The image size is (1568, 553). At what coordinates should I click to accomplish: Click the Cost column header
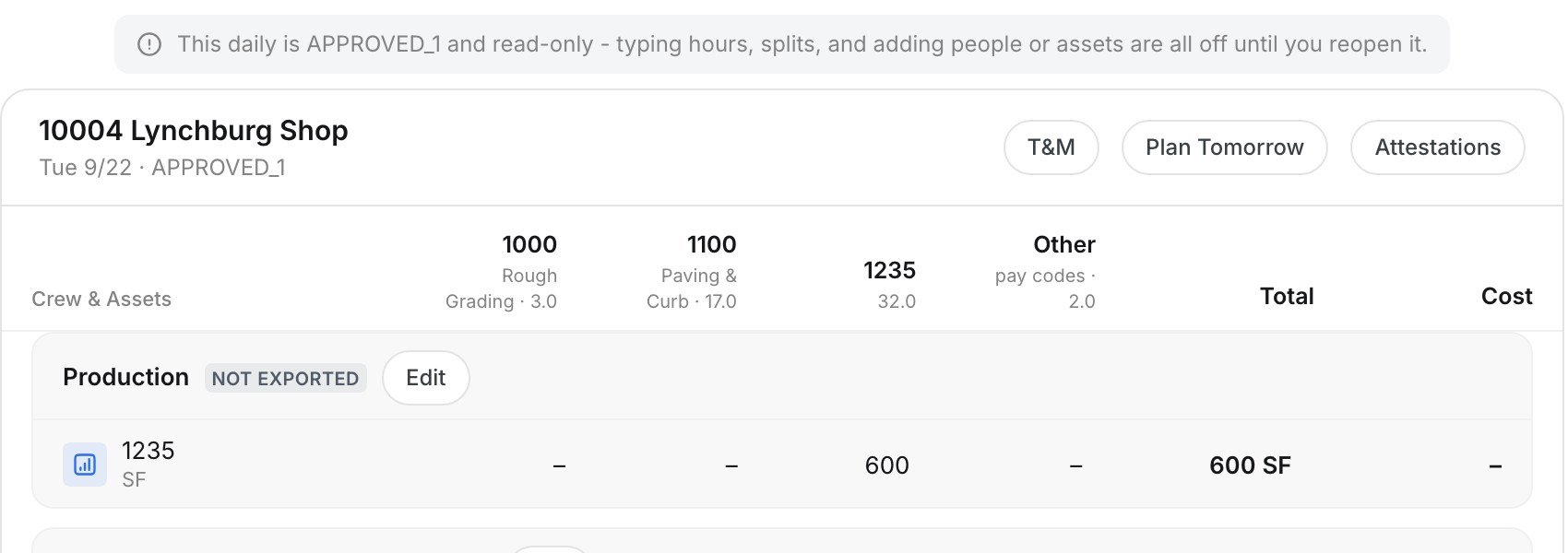[x=1507, y=296]
